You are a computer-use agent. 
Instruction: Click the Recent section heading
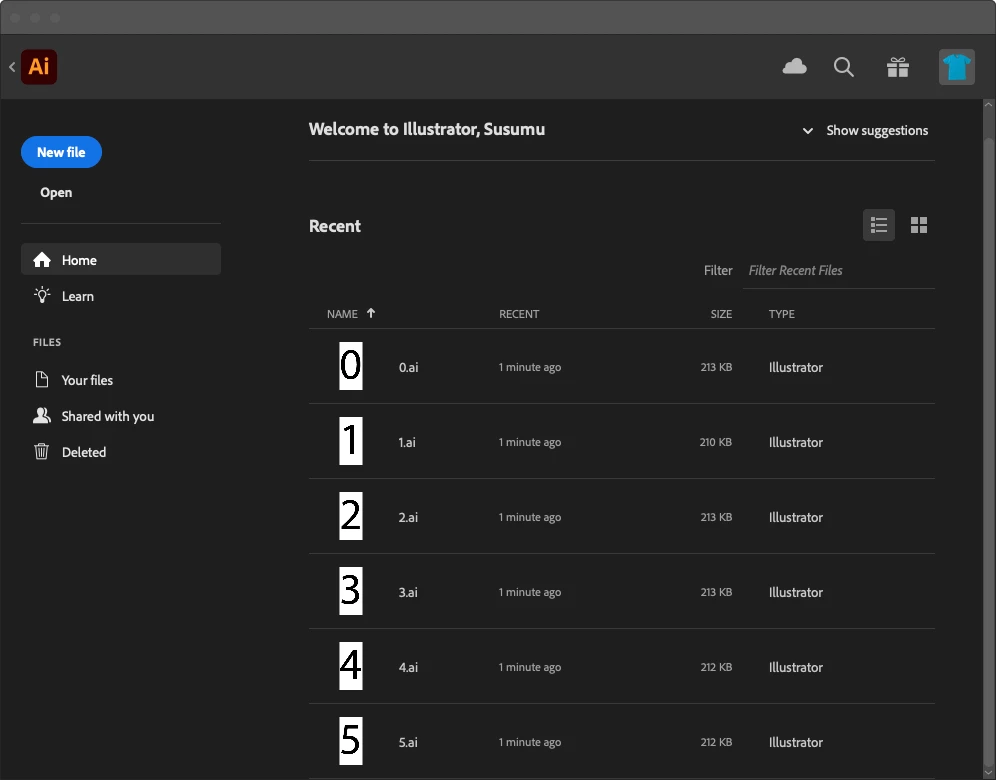(335, 226)
